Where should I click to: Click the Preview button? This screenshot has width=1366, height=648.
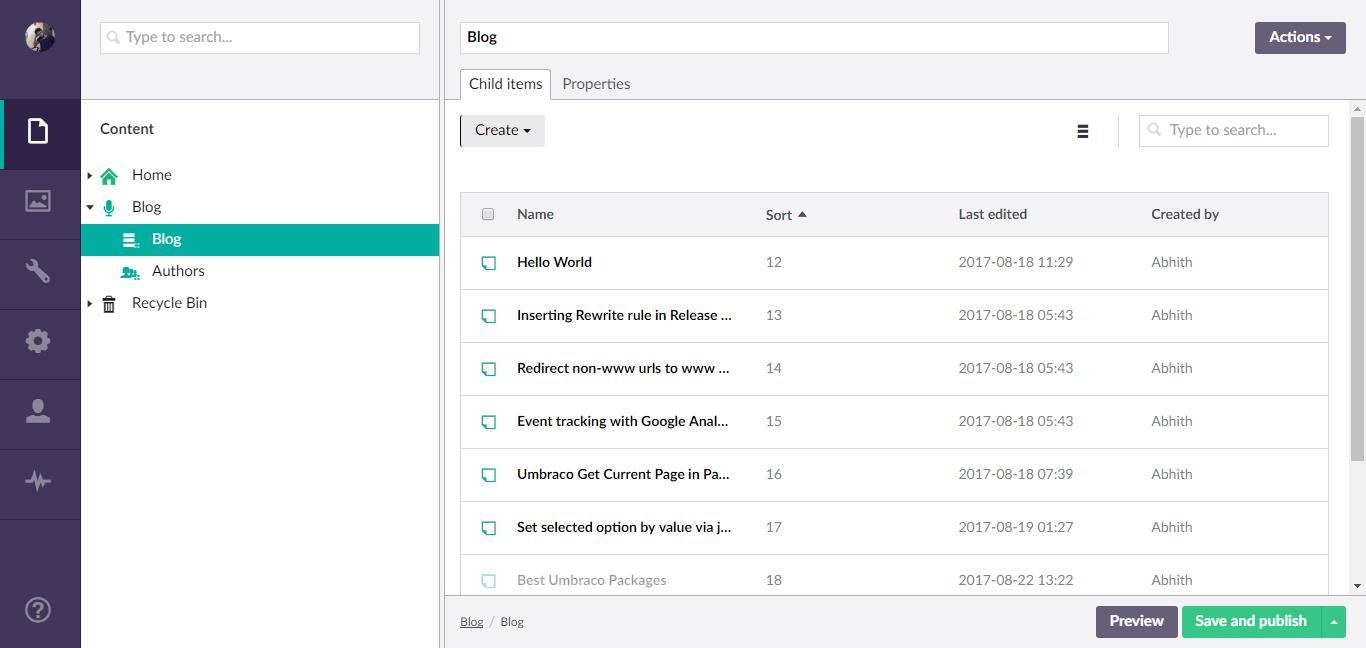coord(1136,621)
